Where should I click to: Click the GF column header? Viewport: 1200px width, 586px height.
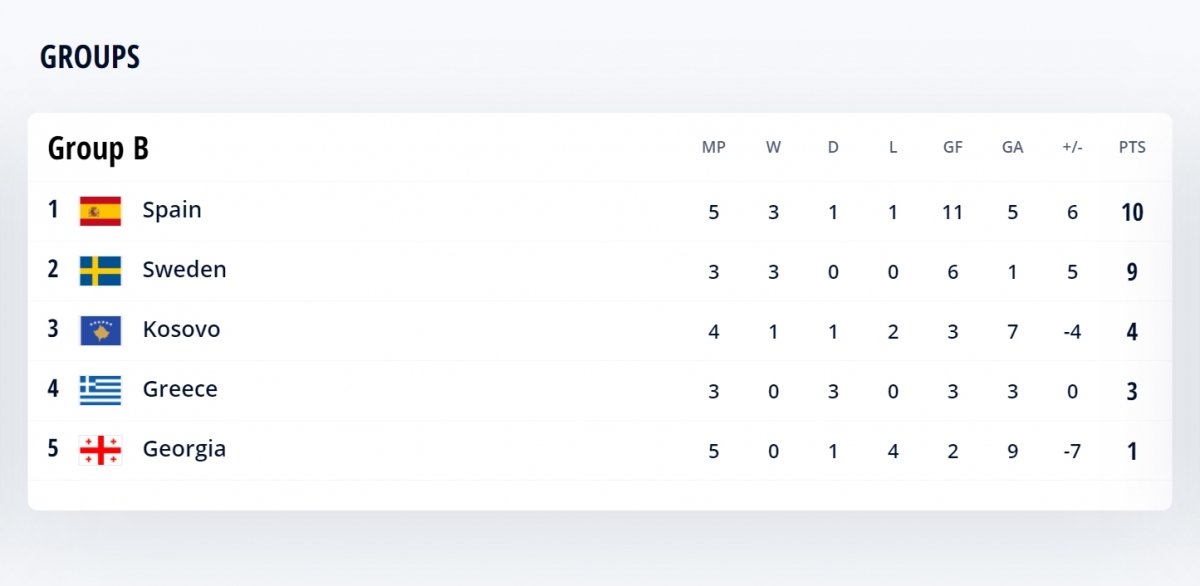click(x=953, y=148)
